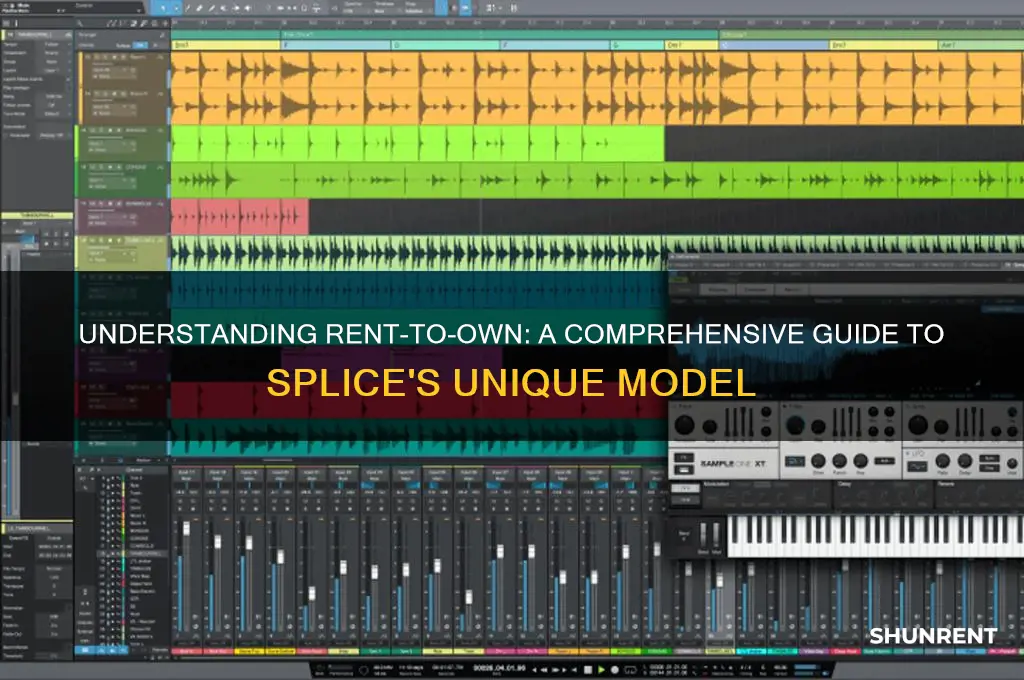Record-arm the first orange audio track
Image resolution: width=1024 pixels, height=680 pixels.
coord(113,58)
